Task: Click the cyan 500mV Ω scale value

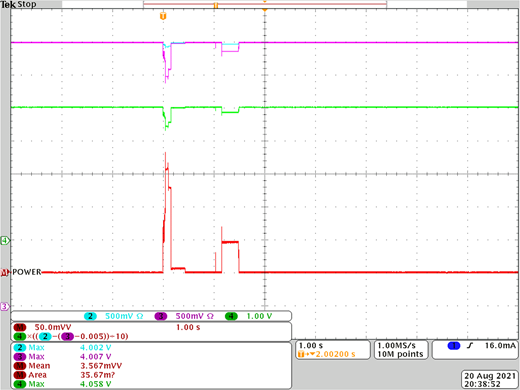Action: coord(124,316)
